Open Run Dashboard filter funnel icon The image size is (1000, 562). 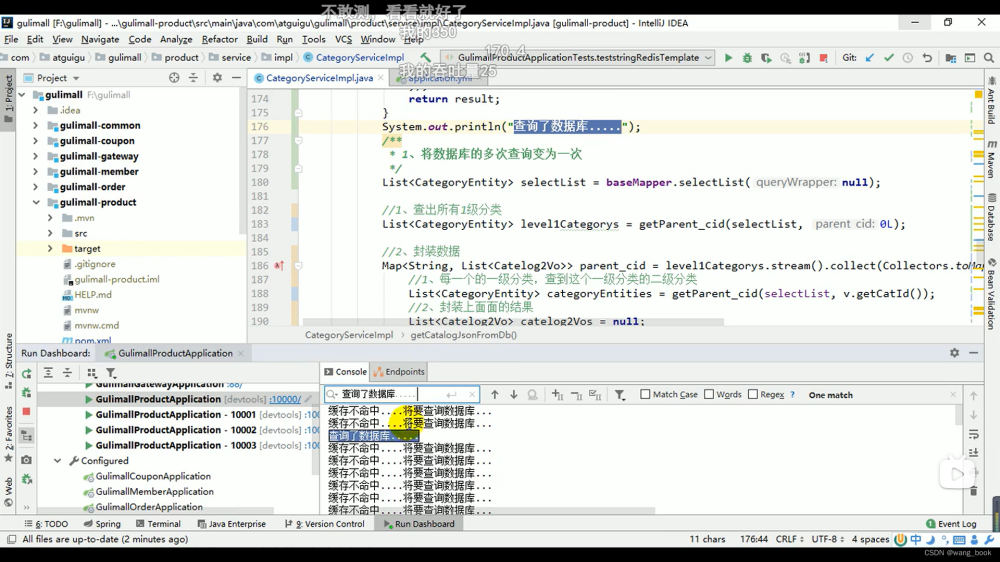coord(111,373)
